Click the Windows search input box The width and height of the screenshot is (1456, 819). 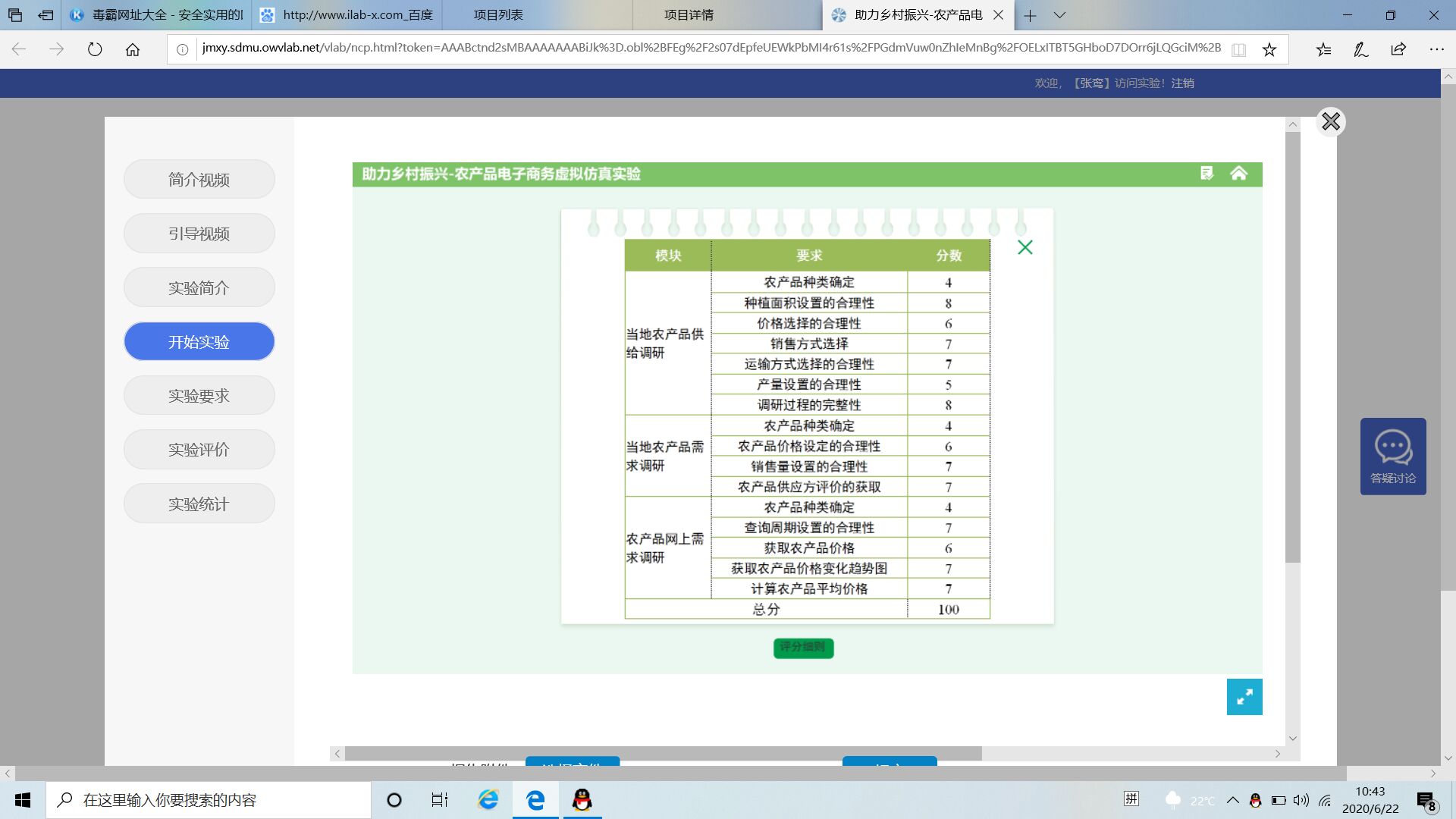[x=209, y=800]
